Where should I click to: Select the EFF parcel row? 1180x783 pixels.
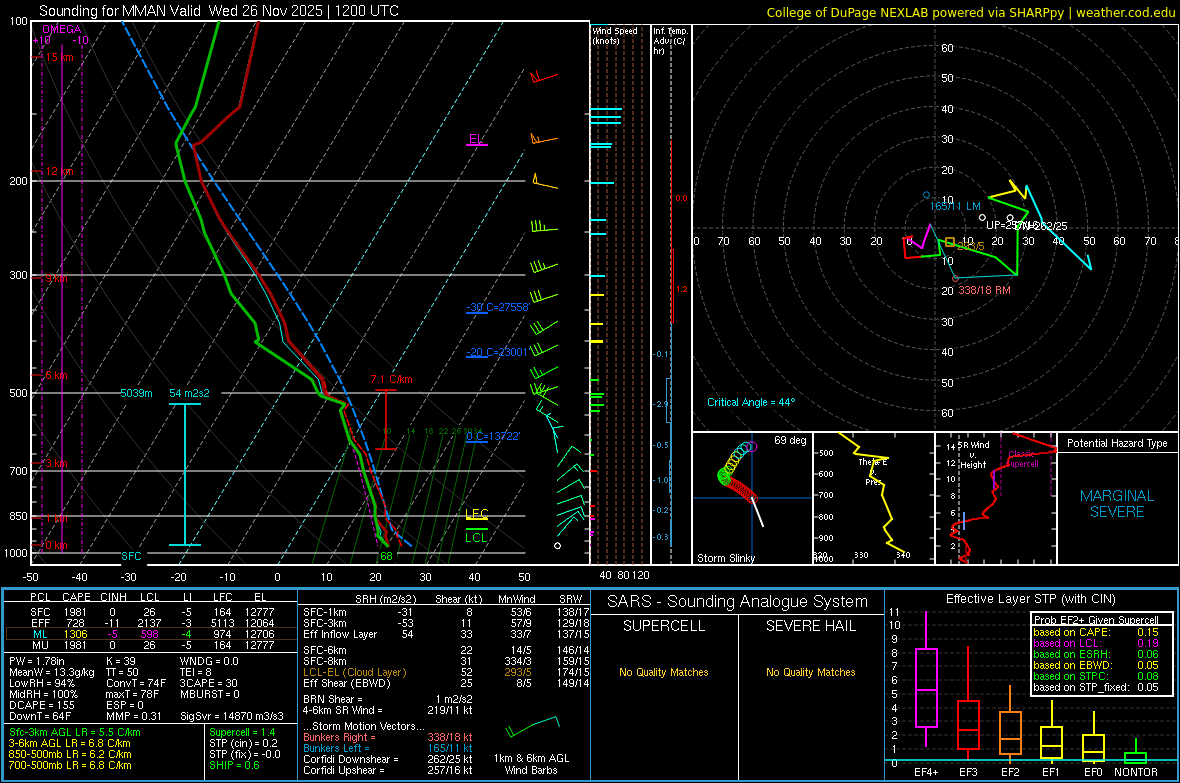point(151,623)
